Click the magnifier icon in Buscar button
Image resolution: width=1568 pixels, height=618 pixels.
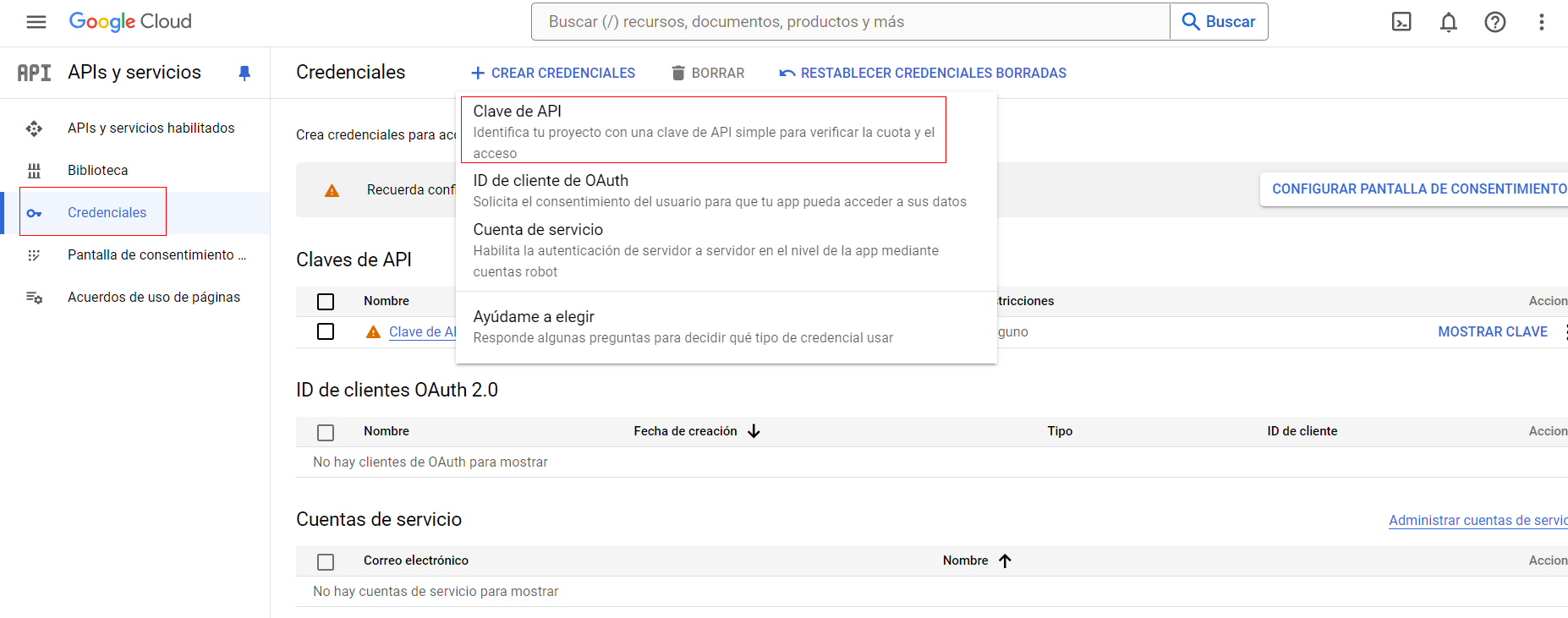[x=1191, y=22]
